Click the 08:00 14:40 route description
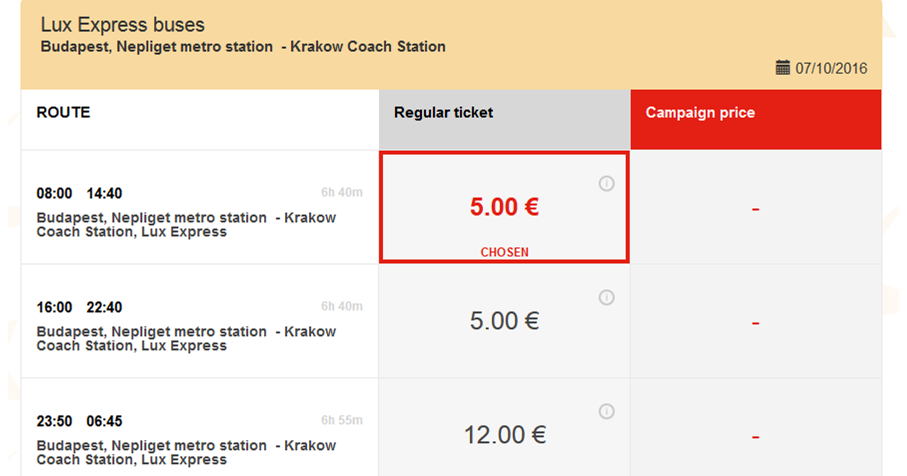 (186, 225)
